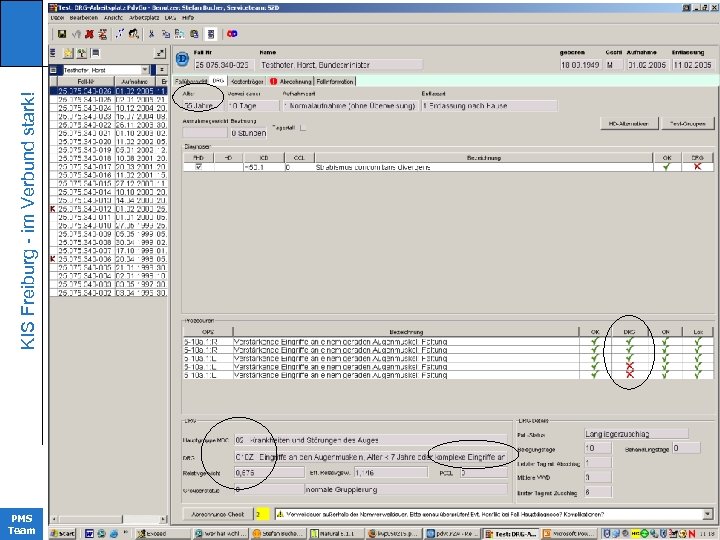Click the red and blue glasses toolbar icon

click(x=232, y=34)
